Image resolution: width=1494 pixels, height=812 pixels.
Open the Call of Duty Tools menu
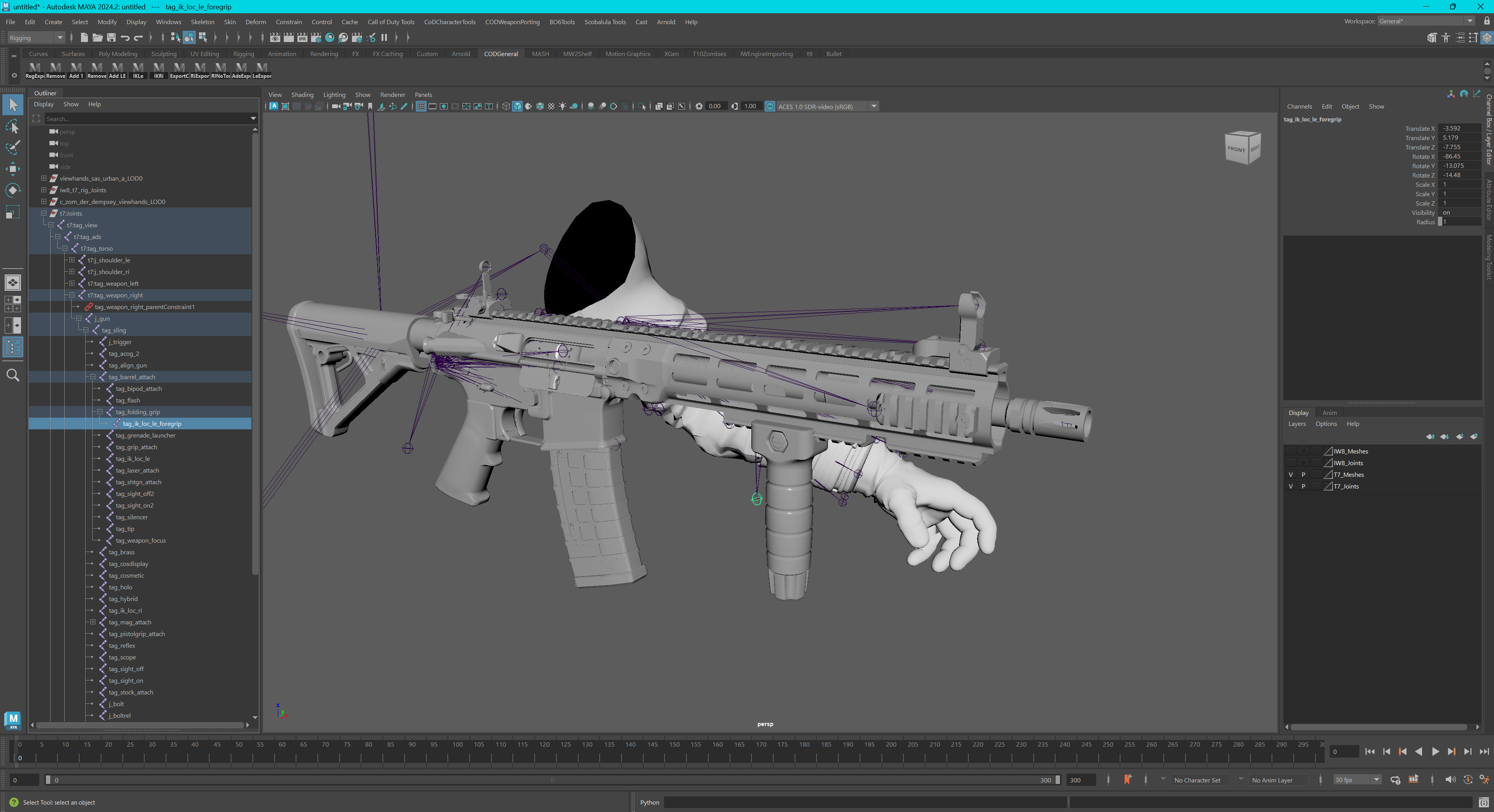pyautogui.click(x=391, y=22)
